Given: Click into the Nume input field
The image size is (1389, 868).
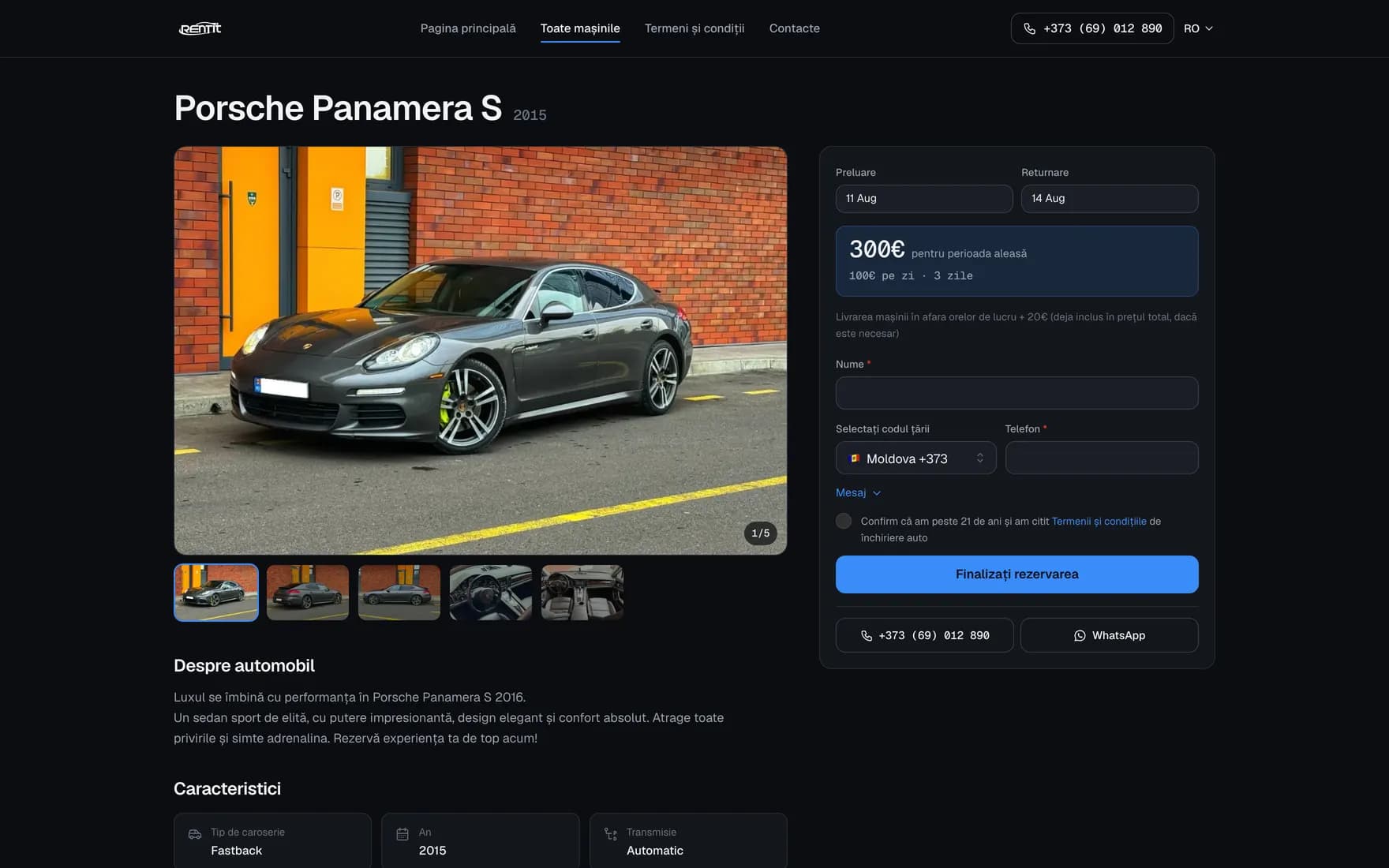Looking at the screenshot, I should pyautogui.click(x=1017, y=393).
